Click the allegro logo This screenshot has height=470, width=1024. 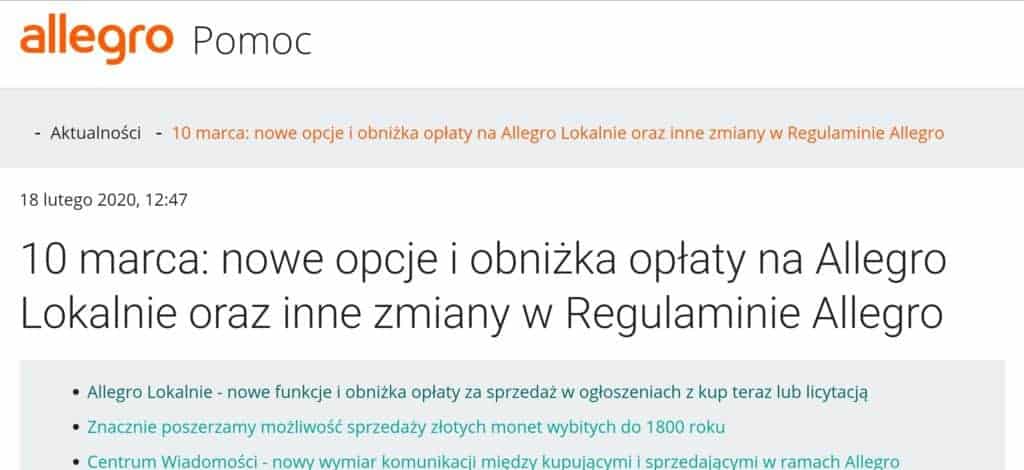coord(97,40)
